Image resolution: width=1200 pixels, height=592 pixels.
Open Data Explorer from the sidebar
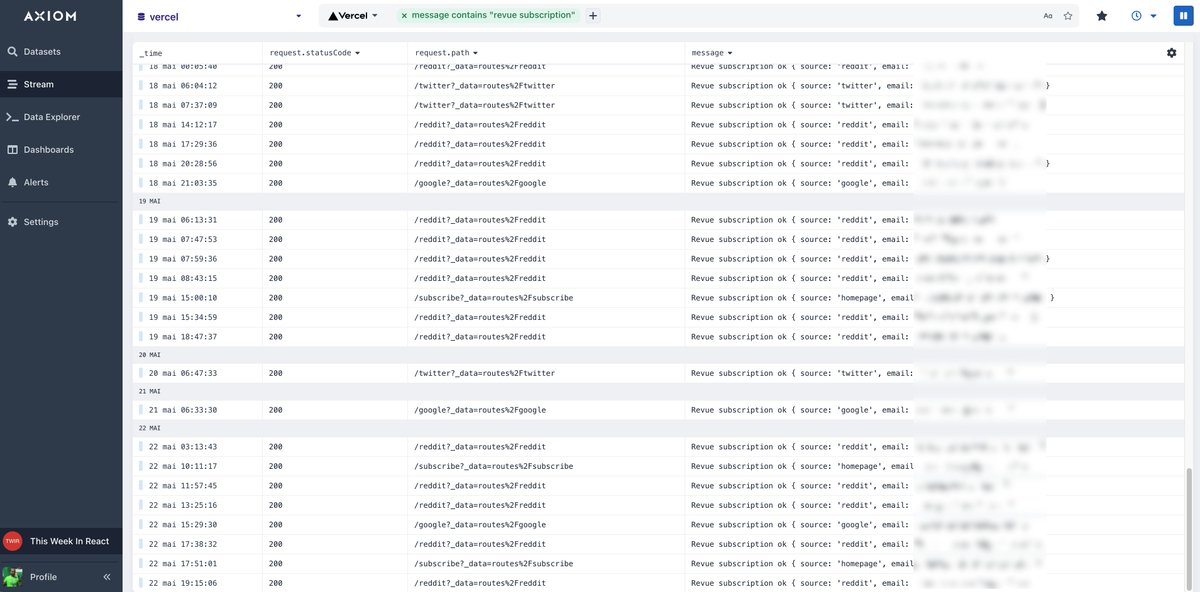coord(50,116)
